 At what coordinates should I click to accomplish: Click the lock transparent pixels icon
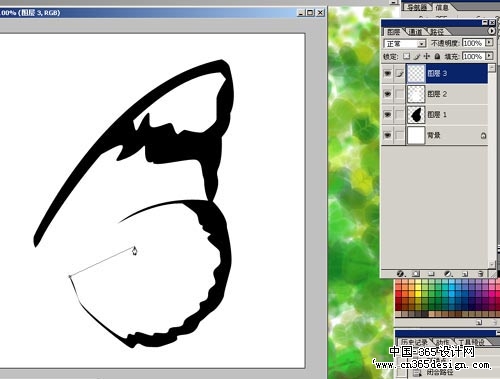point(406,56)
